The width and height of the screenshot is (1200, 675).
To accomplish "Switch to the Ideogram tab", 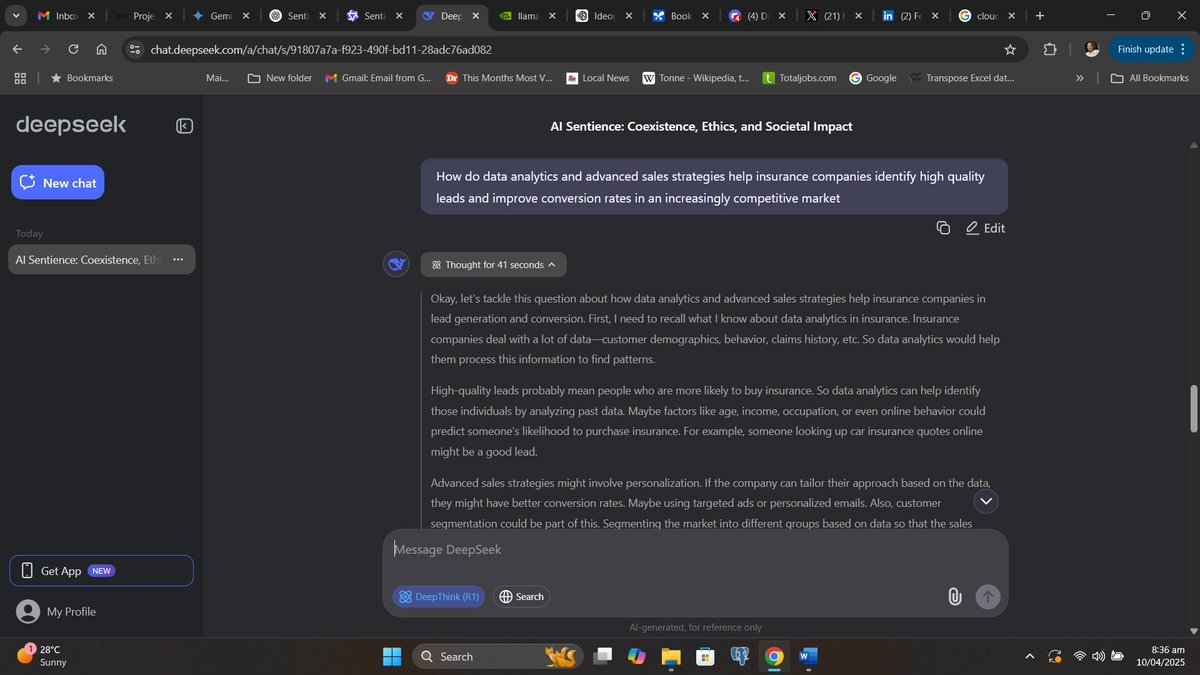I will 602,16.
